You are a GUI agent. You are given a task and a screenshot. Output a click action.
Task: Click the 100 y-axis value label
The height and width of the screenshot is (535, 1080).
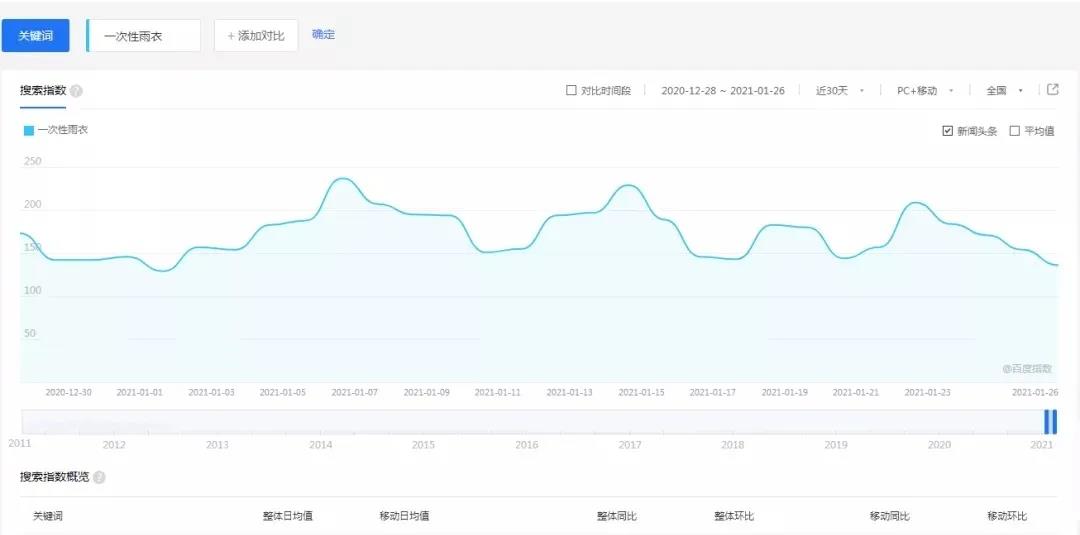32,291
